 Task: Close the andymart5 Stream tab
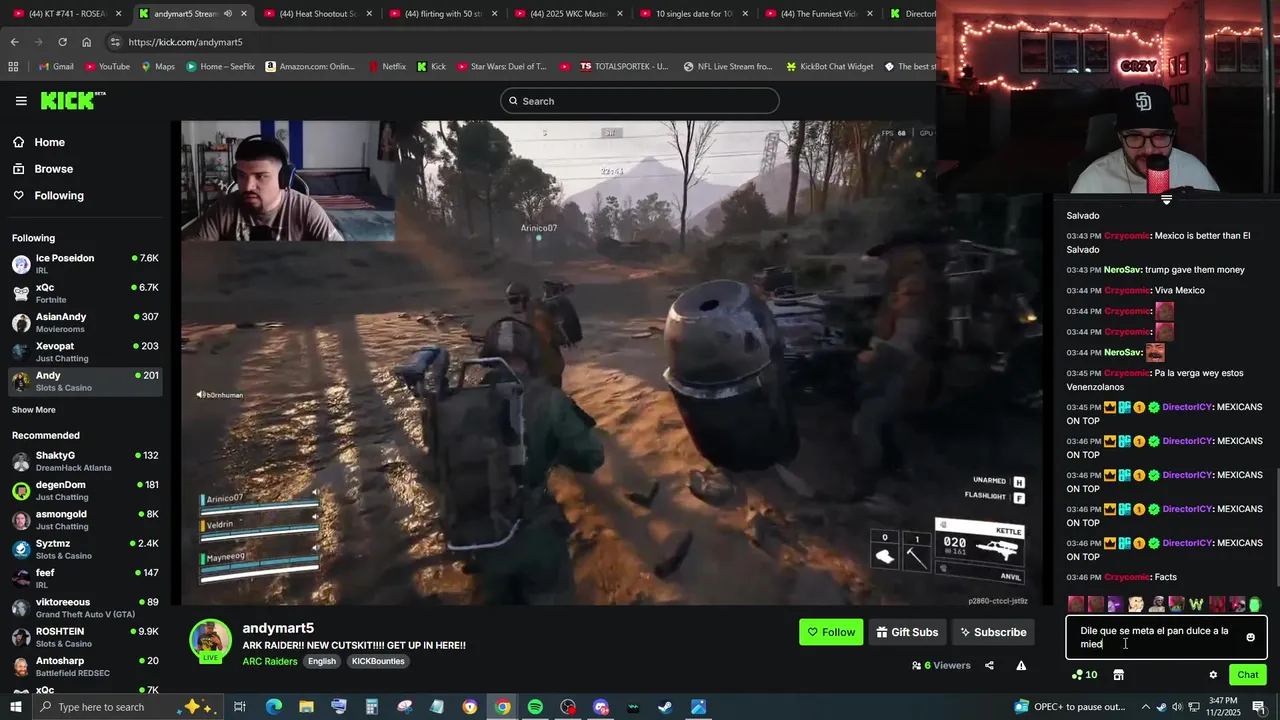coord(243,14)
